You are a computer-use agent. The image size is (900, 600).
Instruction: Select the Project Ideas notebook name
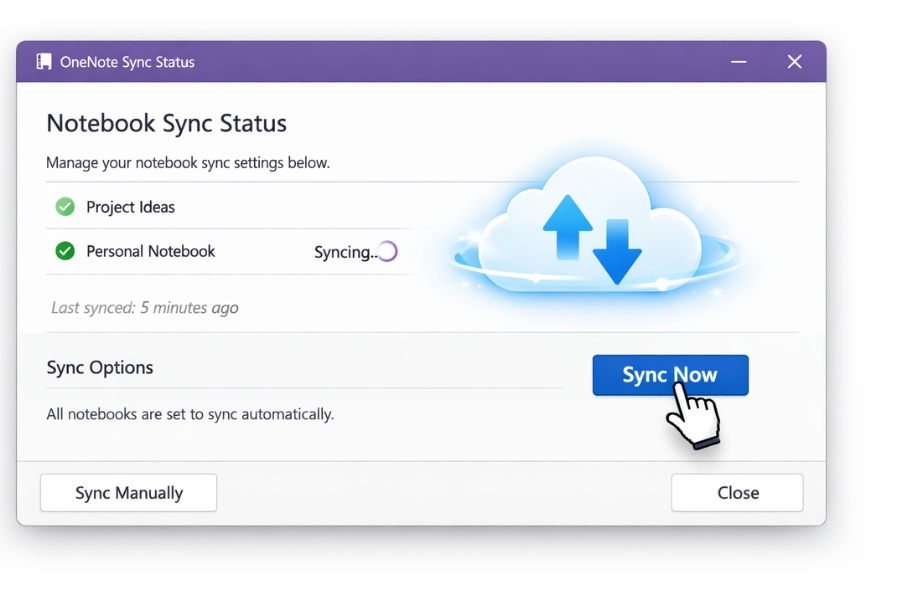point(130,207)
